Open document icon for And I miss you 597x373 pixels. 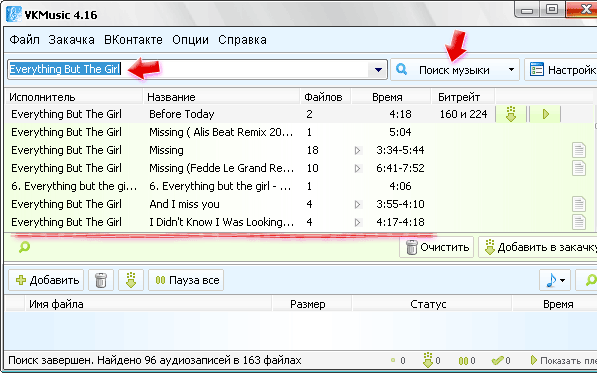pyautogui.click(x=579, y=204)
